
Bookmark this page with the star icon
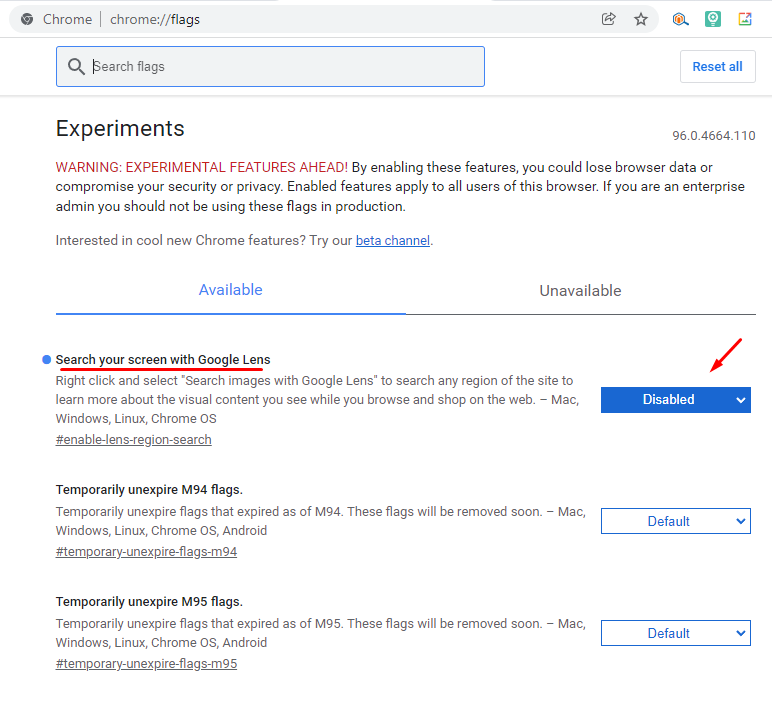pos(641,19)
